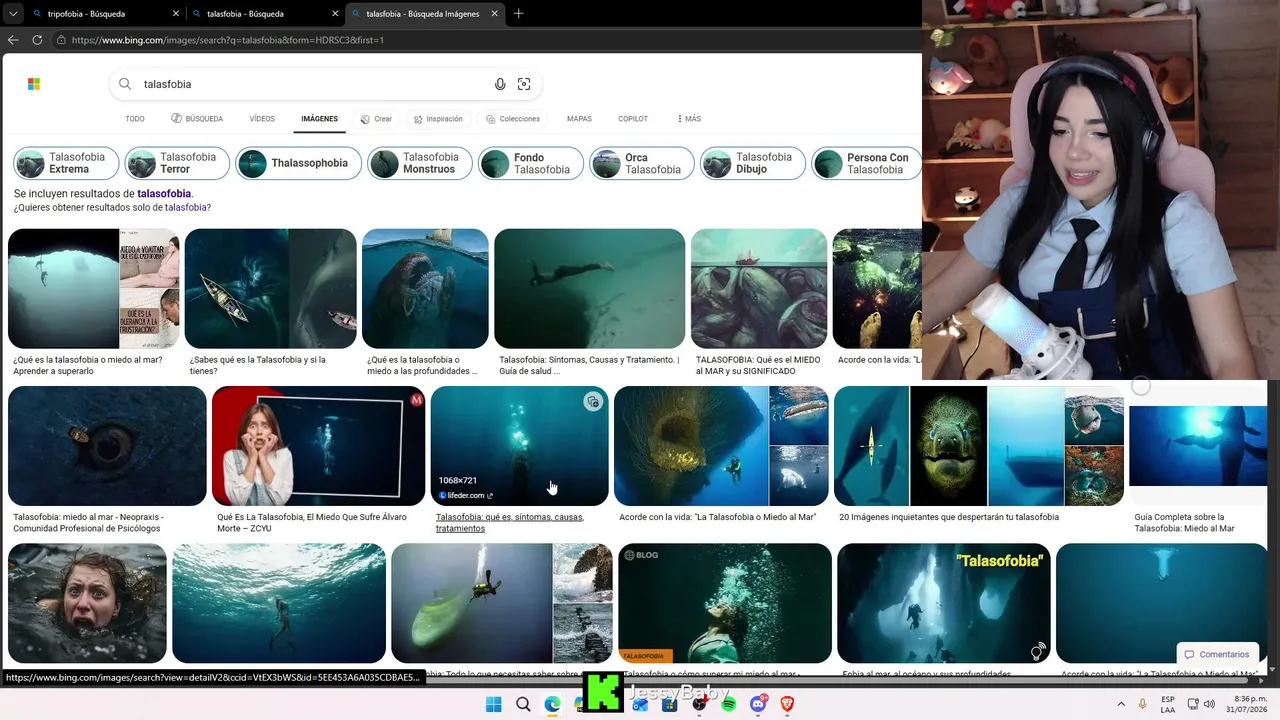Open the tab list dropdown arrow

[x=13, y=14]
